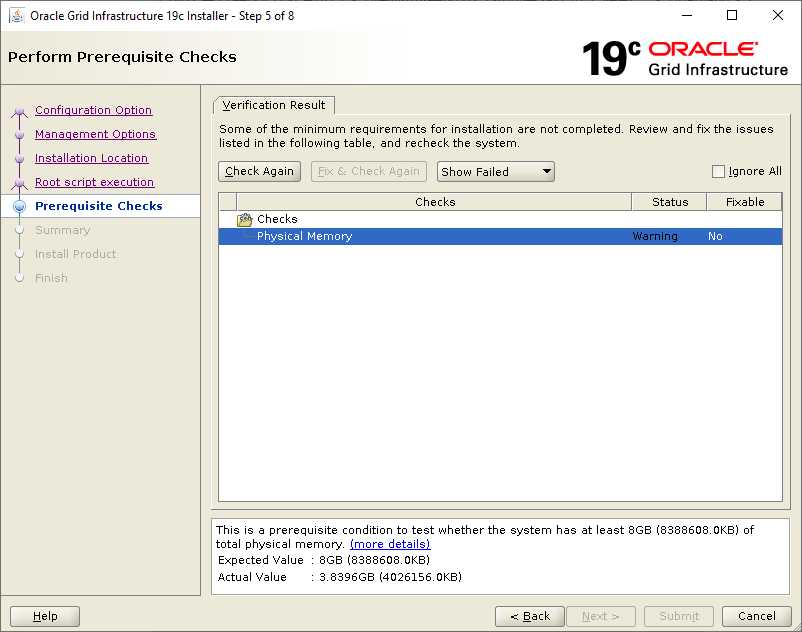The height and width of the screenshot is (632, 802).
Task: Click the Expected Value 8GB text
Action: point(374,560)
